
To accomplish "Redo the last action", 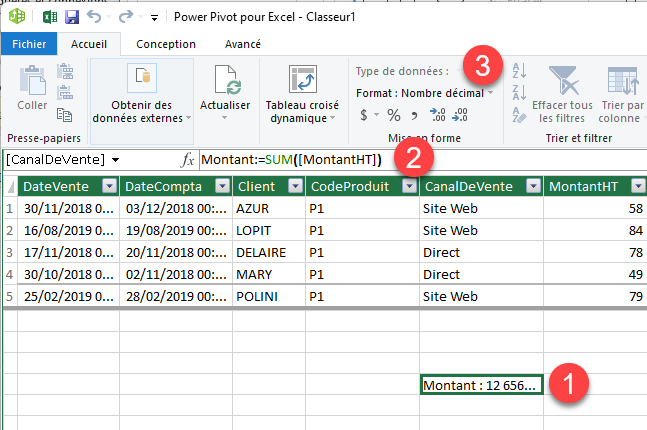I will tap(125, 17).
